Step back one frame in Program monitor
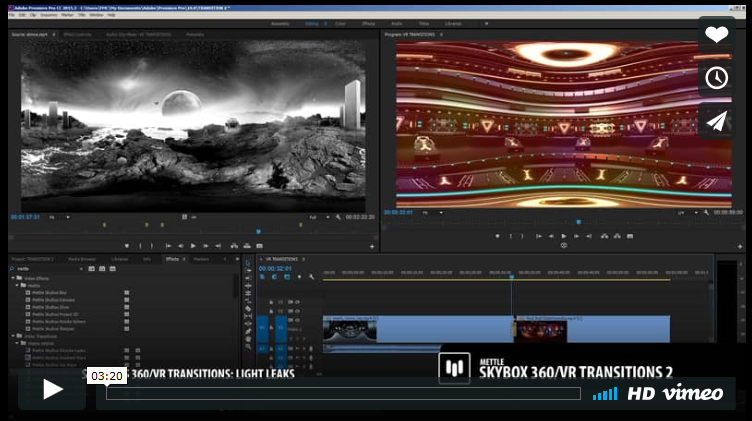This screenshot has height=421, width=752. point(551,236)
